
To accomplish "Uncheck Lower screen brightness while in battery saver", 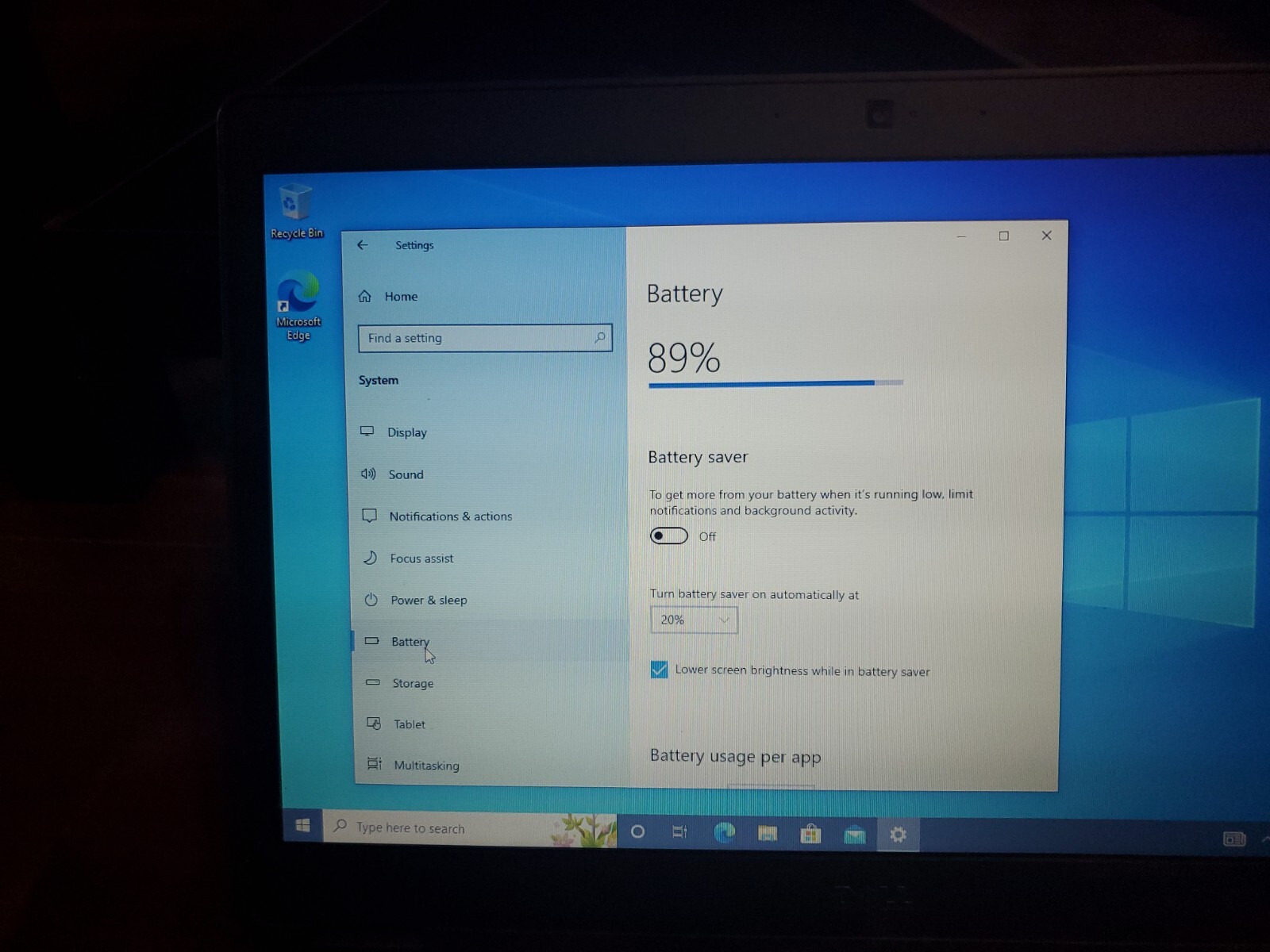I will pyautogui.click(x=659, y=670).
